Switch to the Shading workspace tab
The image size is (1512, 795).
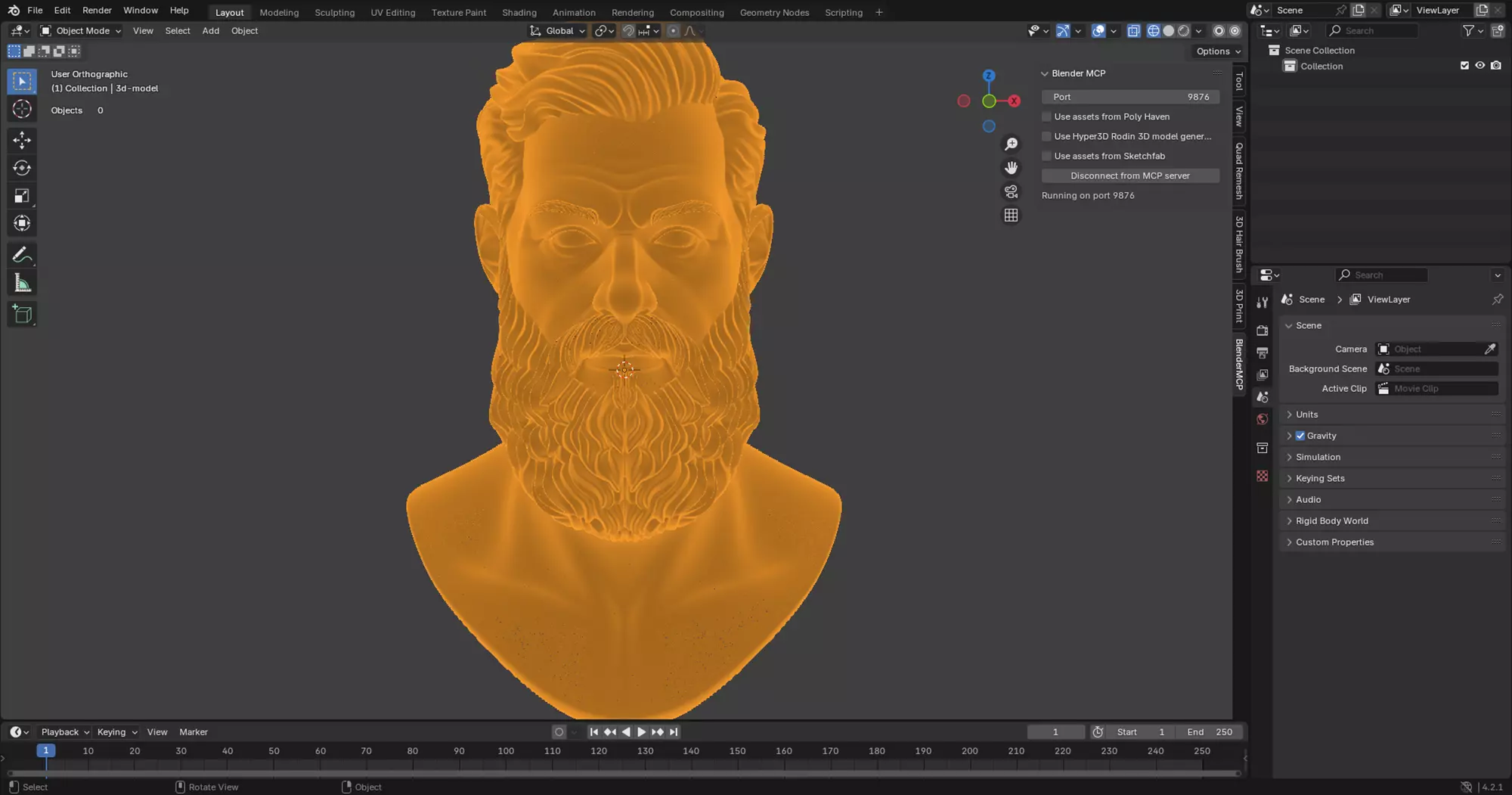coord(519,12)
